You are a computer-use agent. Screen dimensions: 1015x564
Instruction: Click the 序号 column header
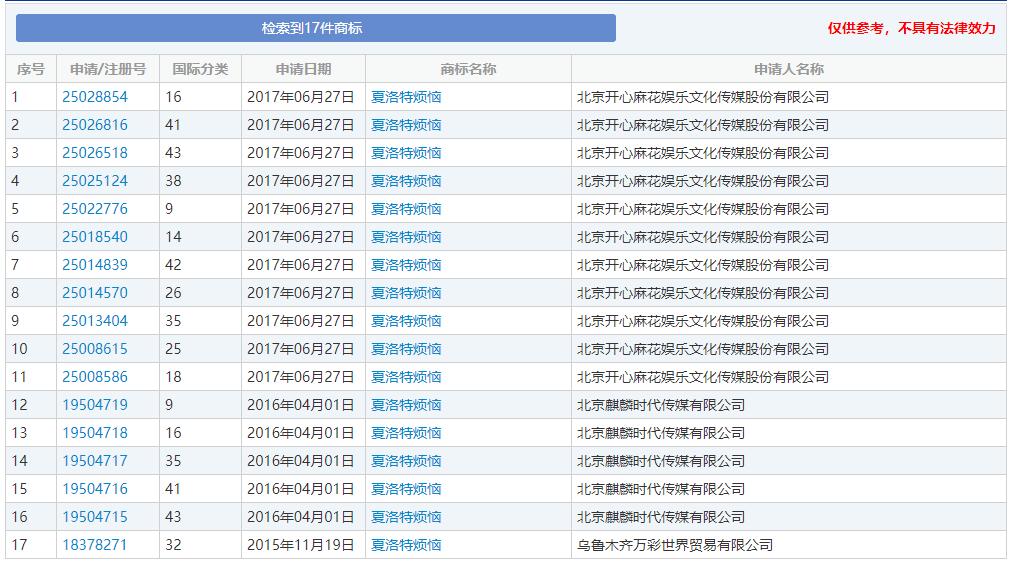[30, 69]
